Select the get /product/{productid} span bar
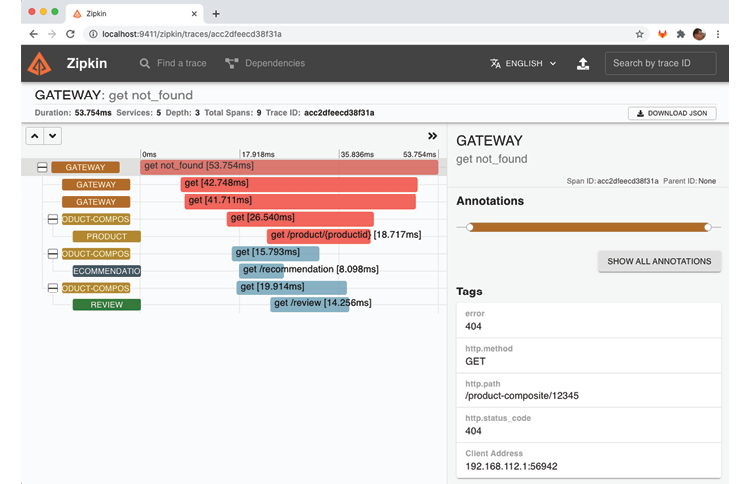750x484 pixels. point(319,235)
